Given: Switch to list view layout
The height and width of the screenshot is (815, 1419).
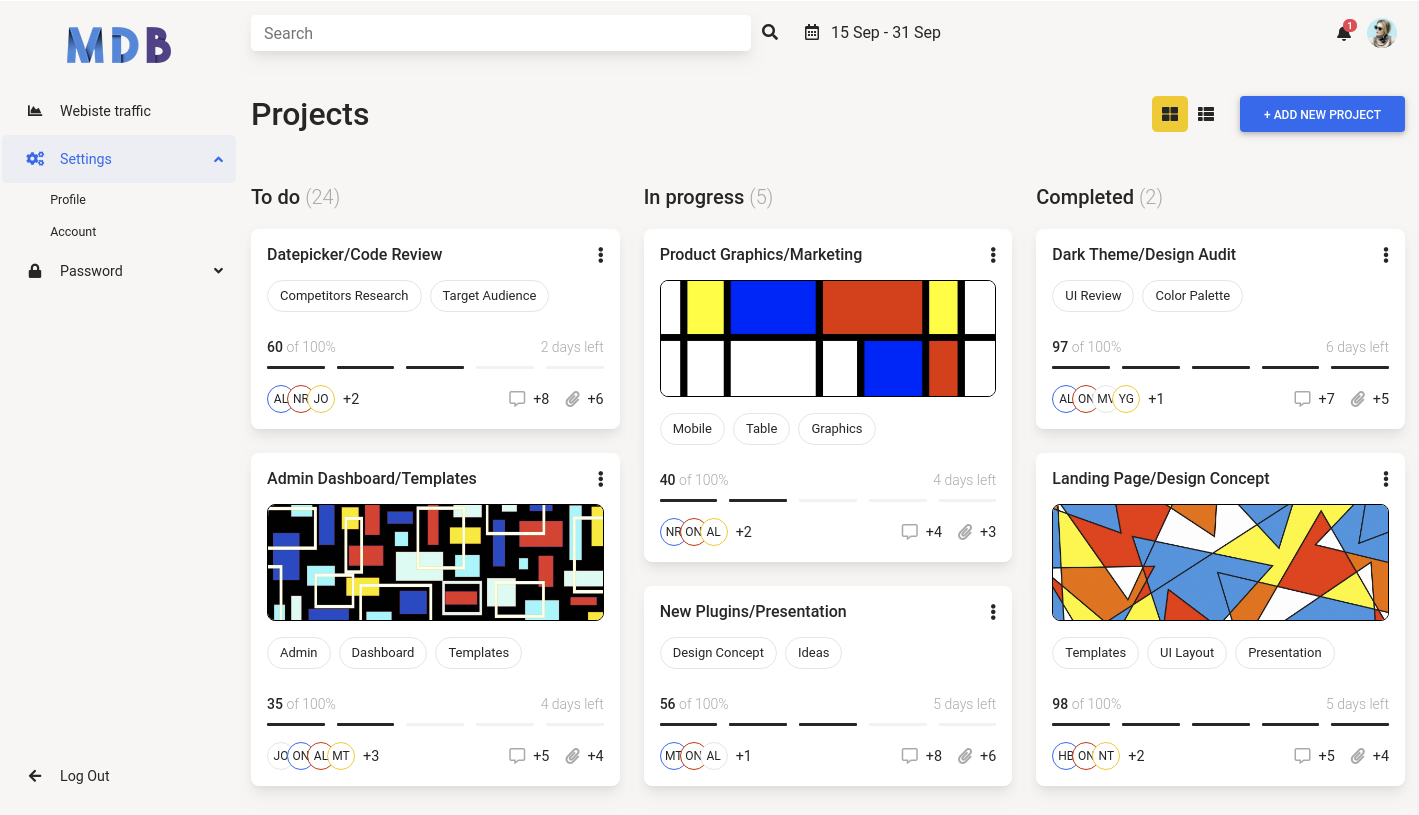Looking at the screenshot, I should coord(1206,114).
